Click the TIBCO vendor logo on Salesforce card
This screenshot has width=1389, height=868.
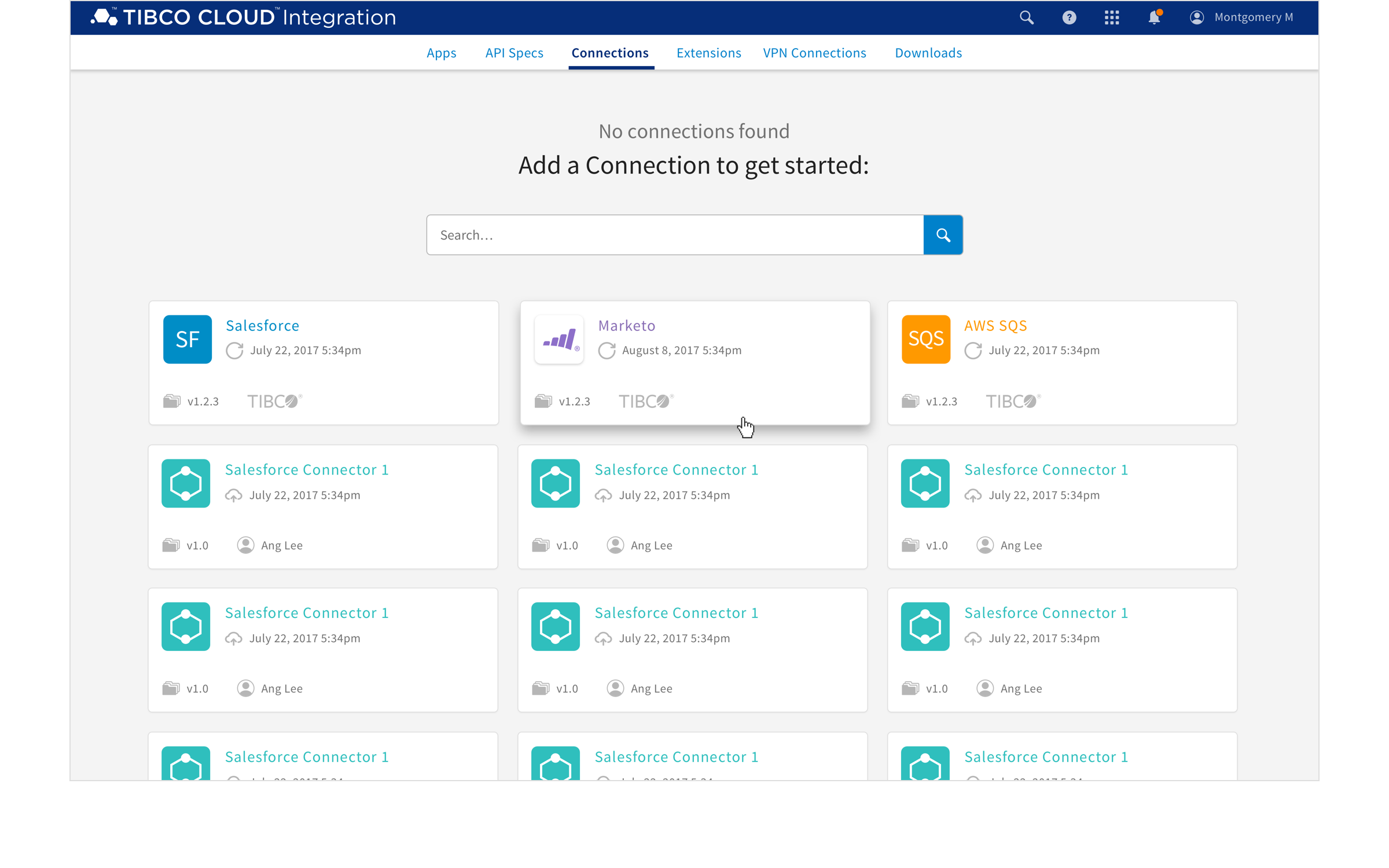tap(275, 401)
